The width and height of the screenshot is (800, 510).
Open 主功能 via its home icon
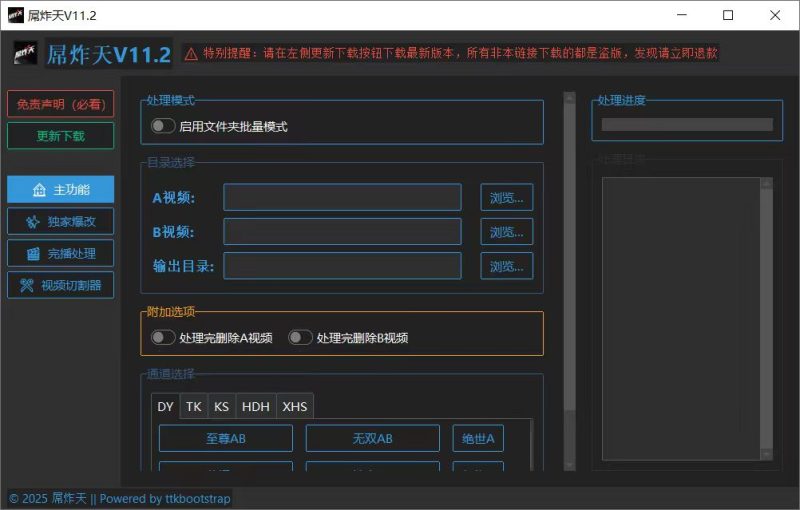40,190
